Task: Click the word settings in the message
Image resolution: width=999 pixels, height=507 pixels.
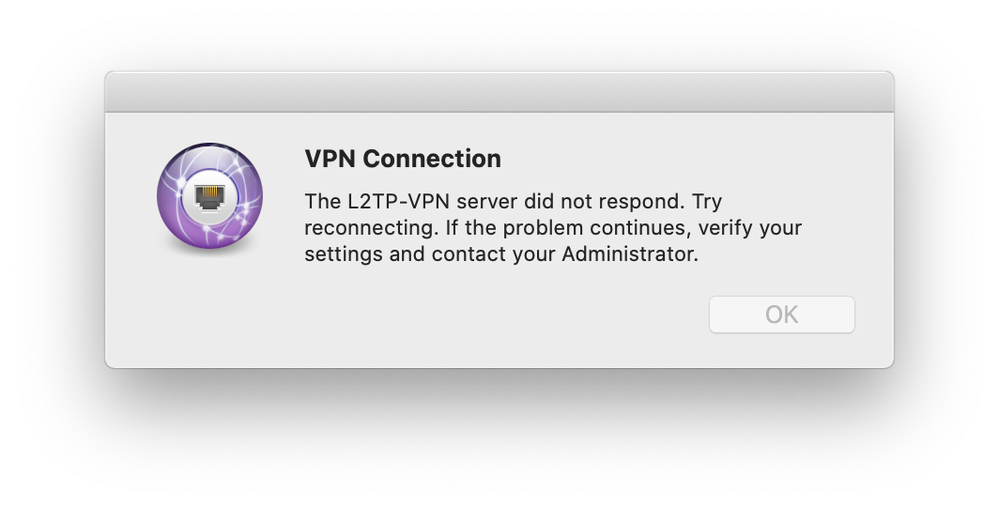Action: (x=343, y=254)
